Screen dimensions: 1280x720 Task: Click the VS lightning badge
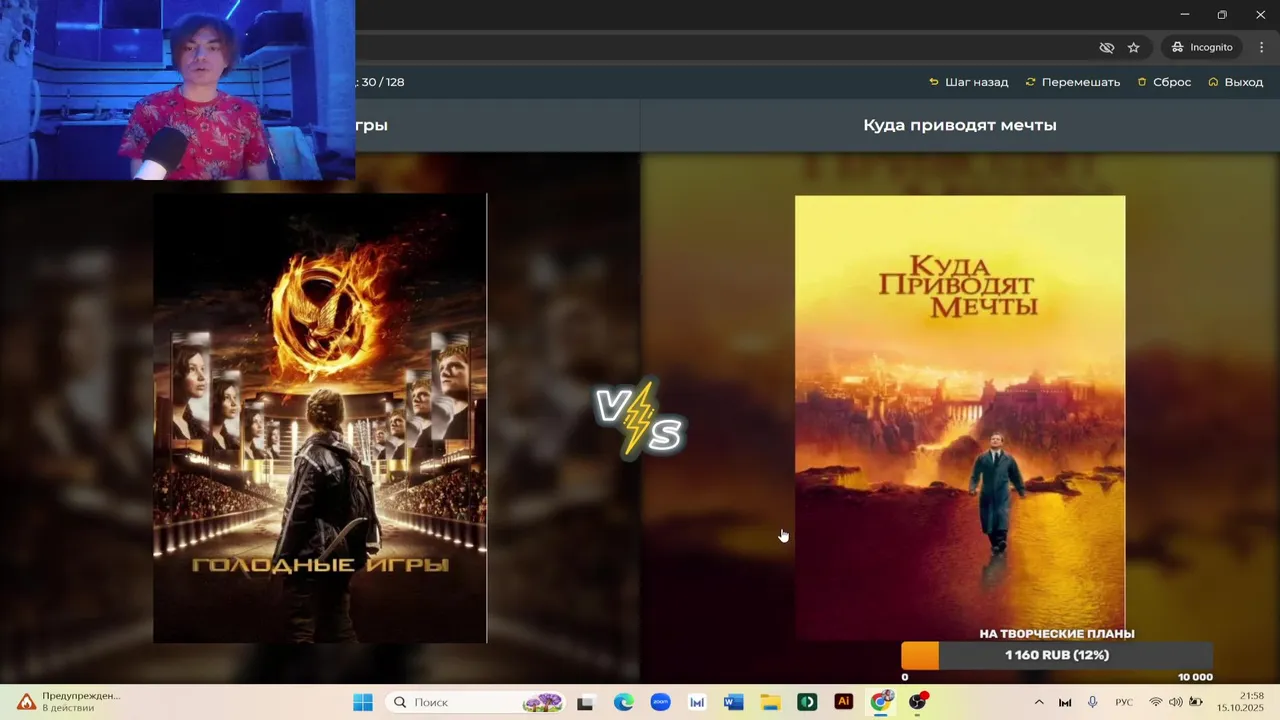point(640,418)
